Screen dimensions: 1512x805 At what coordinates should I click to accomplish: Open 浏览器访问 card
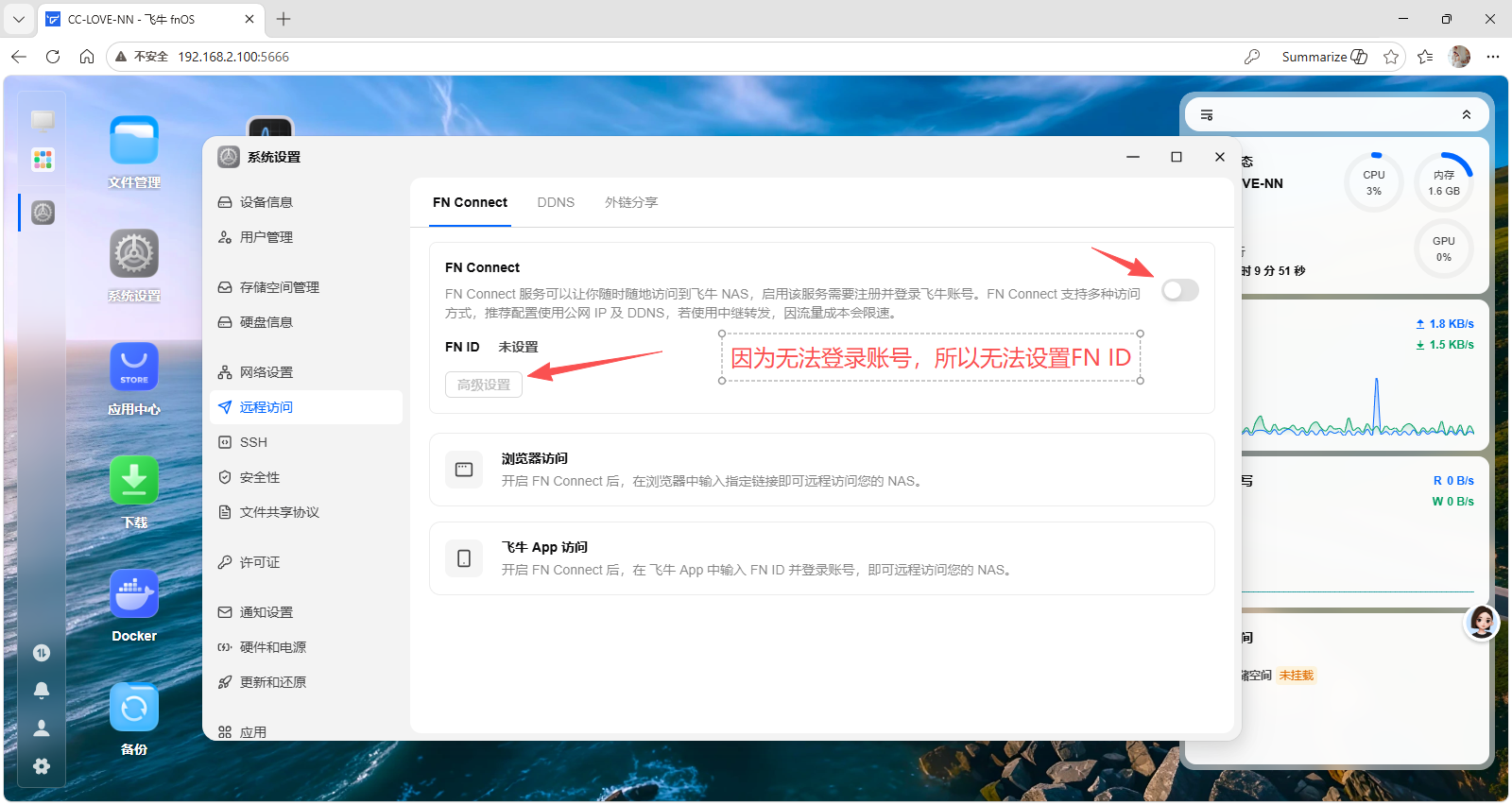coord(821,470)
